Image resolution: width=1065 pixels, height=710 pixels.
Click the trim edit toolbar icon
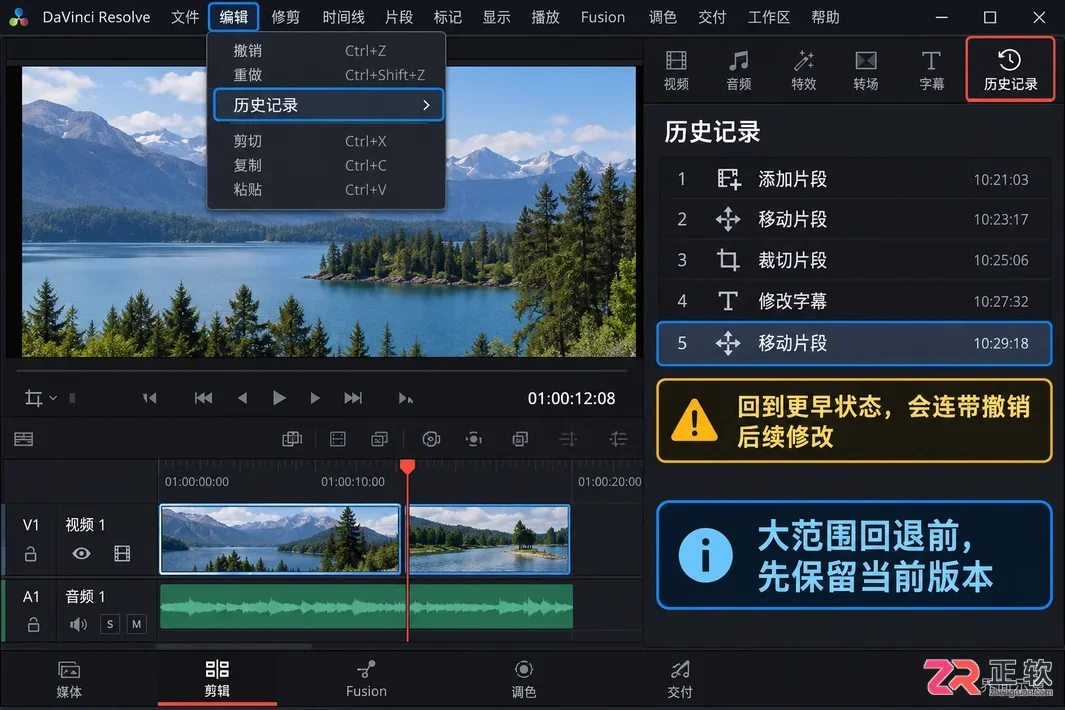tap(618, 440)
